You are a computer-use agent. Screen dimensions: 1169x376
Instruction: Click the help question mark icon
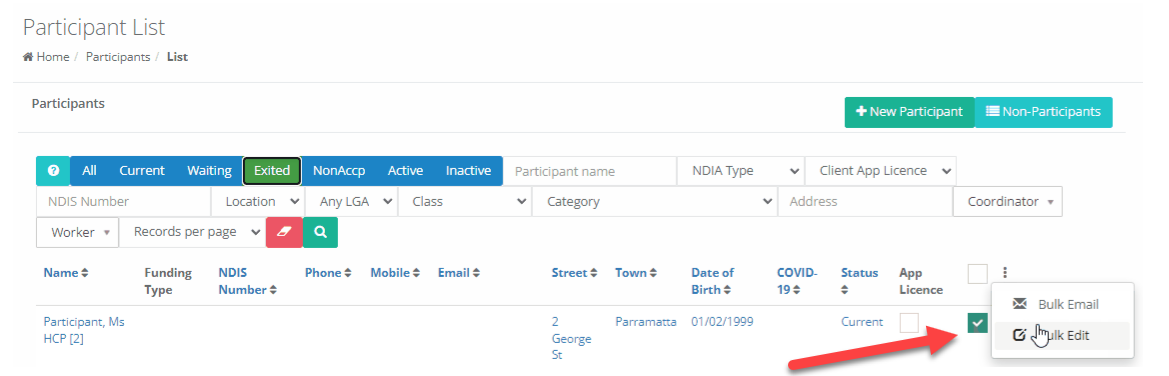point(53,171)
